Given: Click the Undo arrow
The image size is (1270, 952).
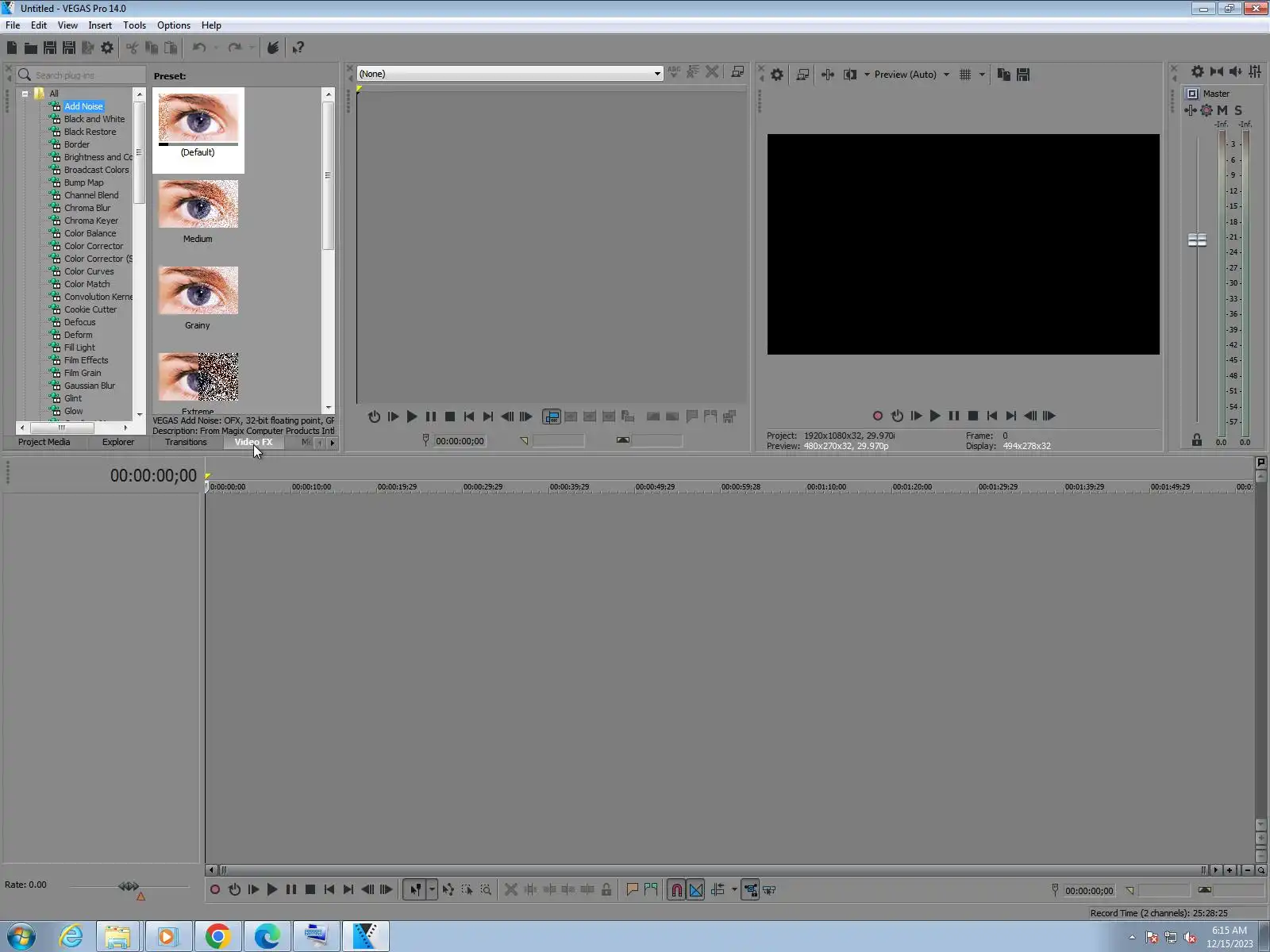Looking at the screenshot, I should point(199,48).
